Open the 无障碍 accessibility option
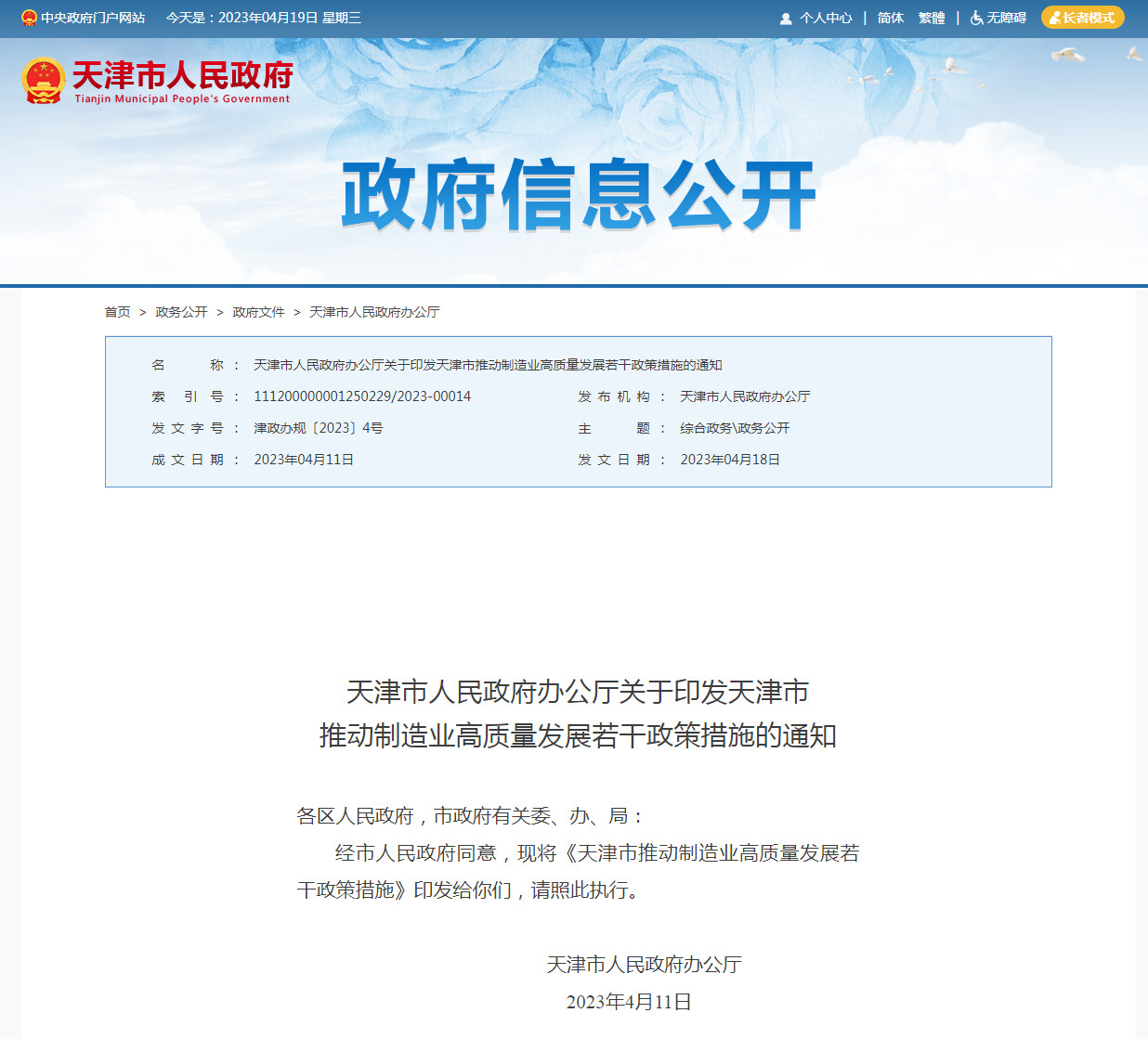Viewport: 1148px width, 1039px height. (1006, 18)
